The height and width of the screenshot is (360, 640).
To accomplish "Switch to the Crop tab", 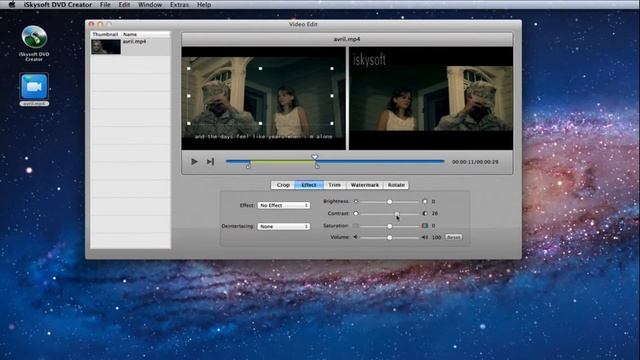I will [283, 185].
